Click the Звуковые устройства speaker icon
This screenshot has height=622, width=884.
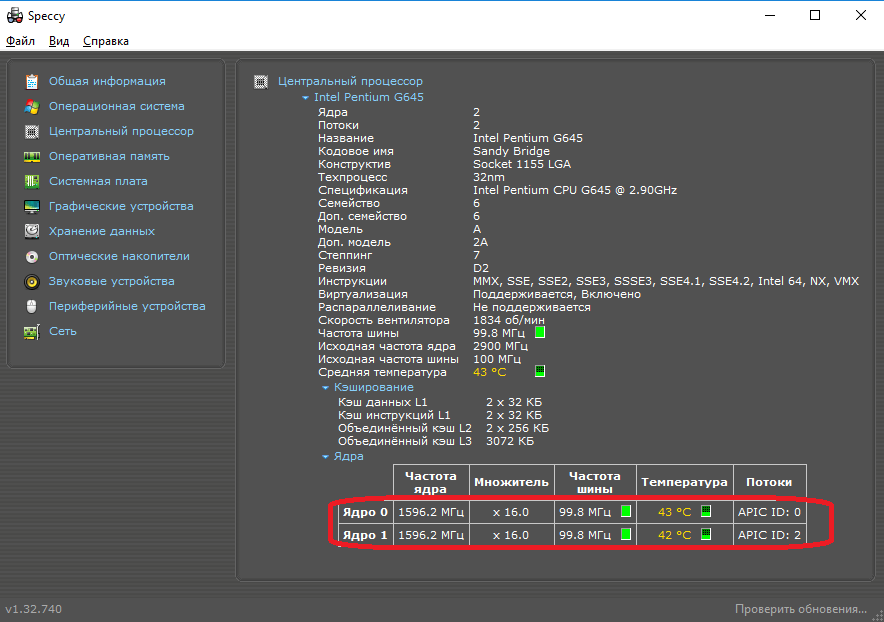point(32,281)
